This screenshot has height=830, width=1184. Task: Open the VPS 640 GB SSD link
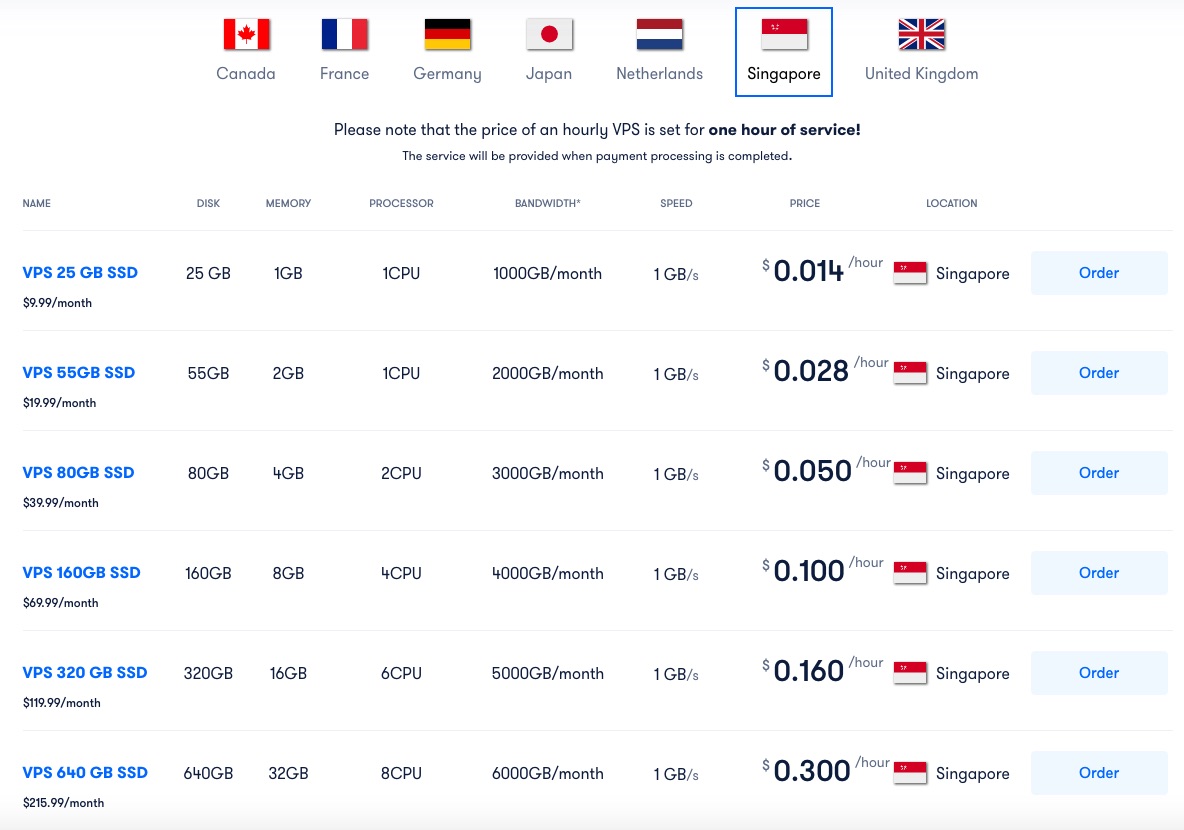(85, 773)
